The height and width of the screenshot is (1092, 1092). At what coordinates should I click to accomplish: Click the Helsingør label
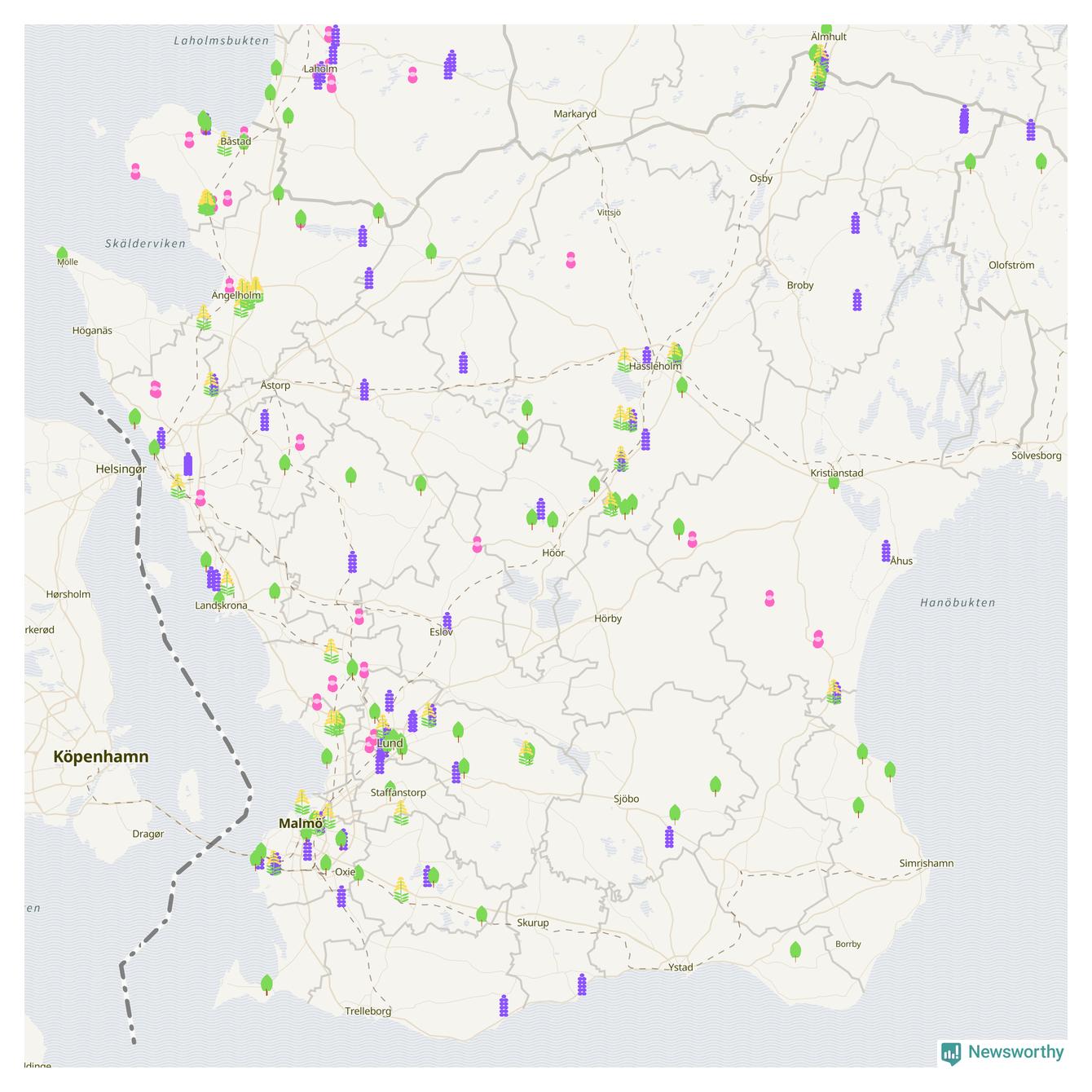click(121, 469)
